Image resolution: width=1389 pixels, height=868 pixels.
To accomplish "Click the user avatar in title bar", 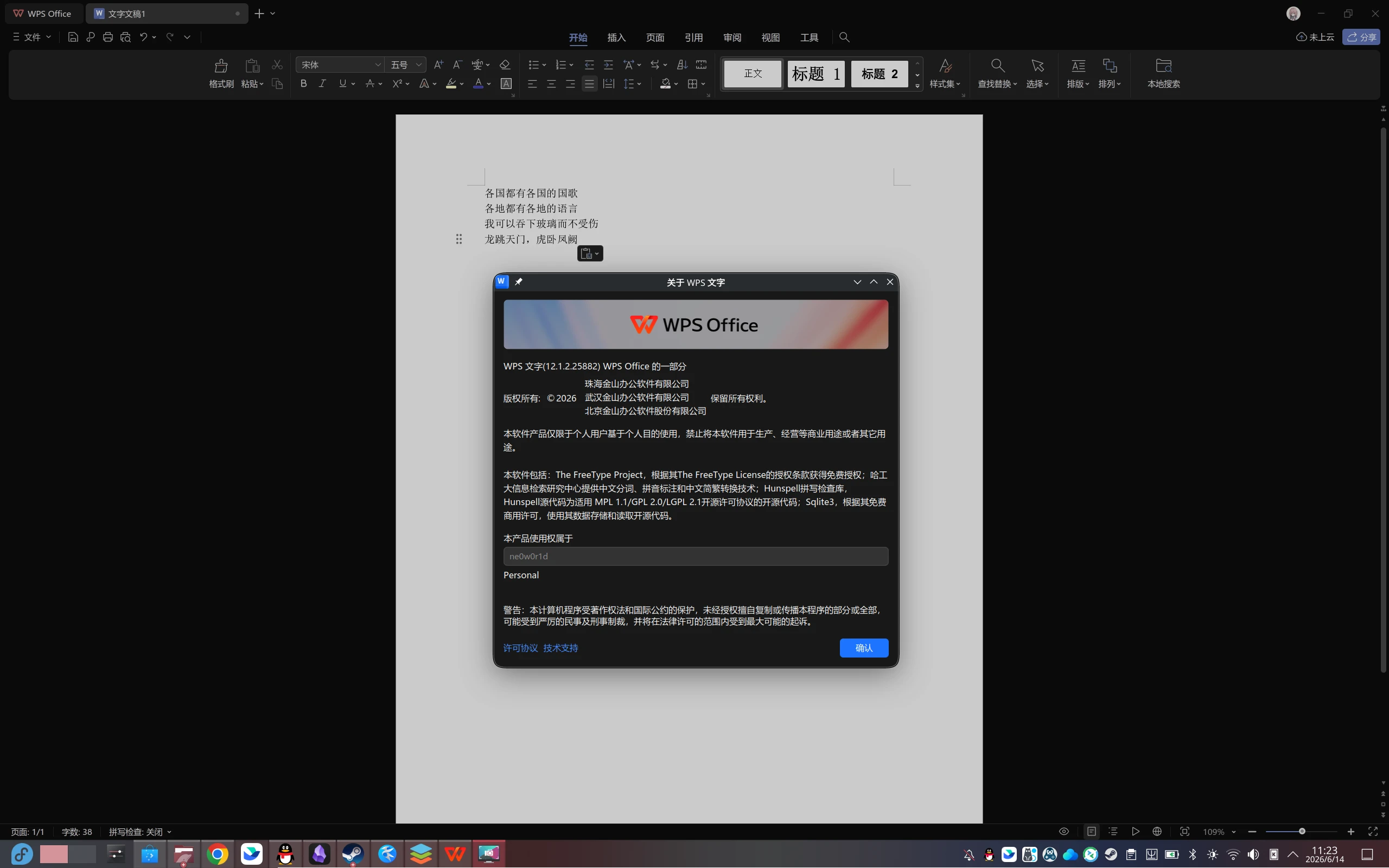I will click(x=1293, y=13).
